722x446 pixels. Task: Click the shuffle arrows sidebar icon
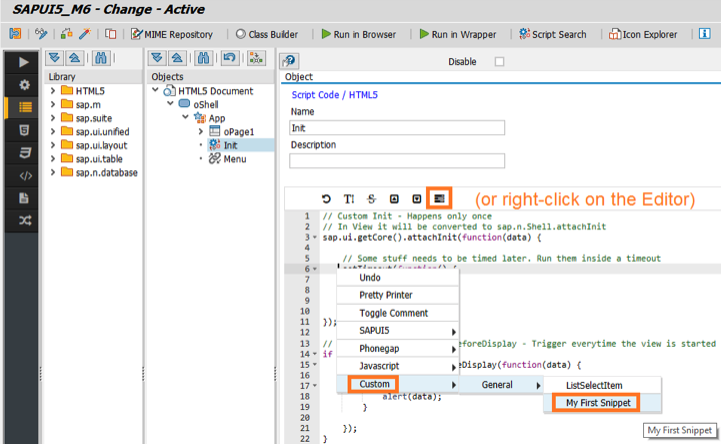pos(25,220)
